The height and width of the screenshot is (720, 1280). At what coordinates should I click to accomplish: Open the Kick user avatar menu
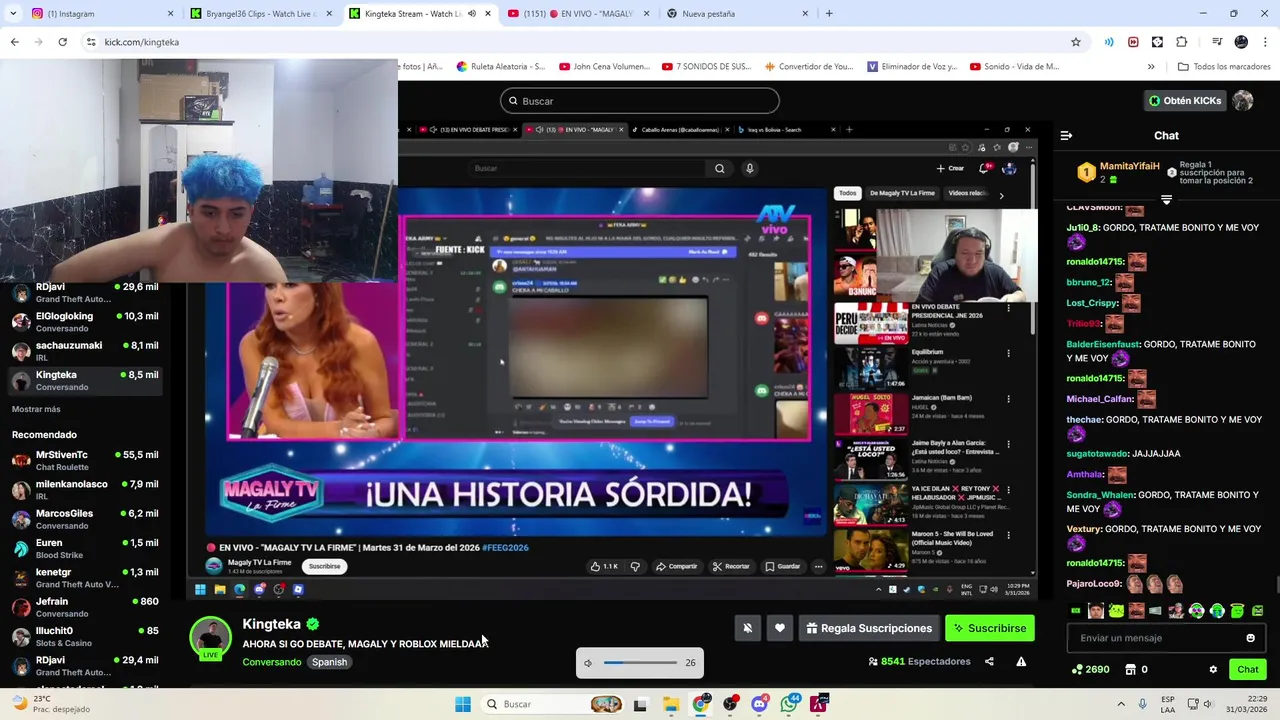[x=1243, y=101]
